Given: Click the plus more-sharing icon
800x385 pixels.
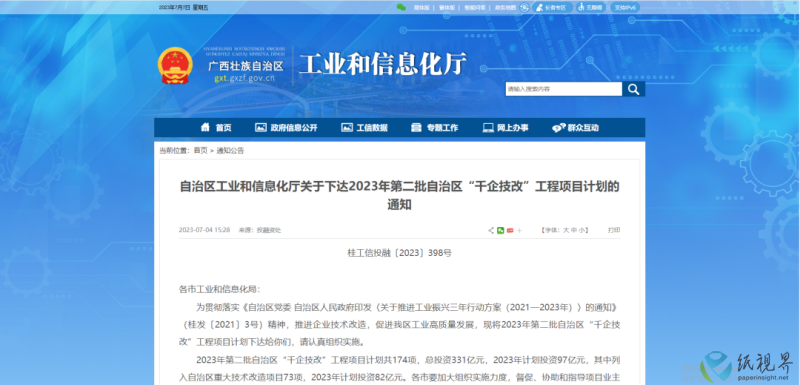Looking at the screenshot, I should click(519, 230).
